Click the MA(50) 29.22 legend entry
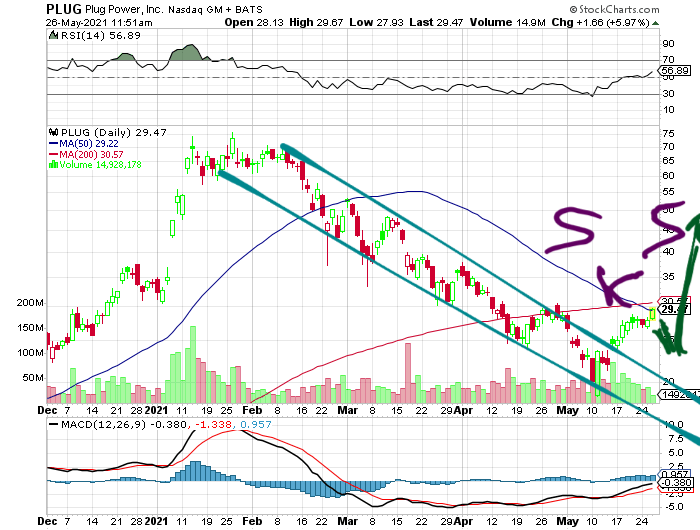This screenshot has height=530, width=700. tap(89, 144)
